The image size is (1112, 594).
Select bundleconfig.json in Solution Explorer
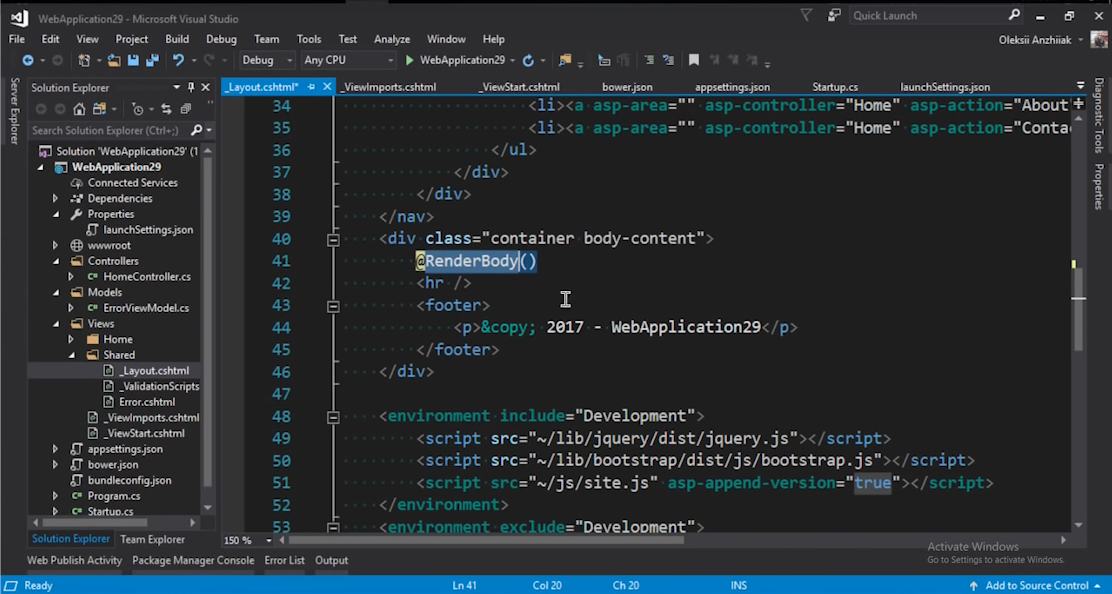click(129, 480)
